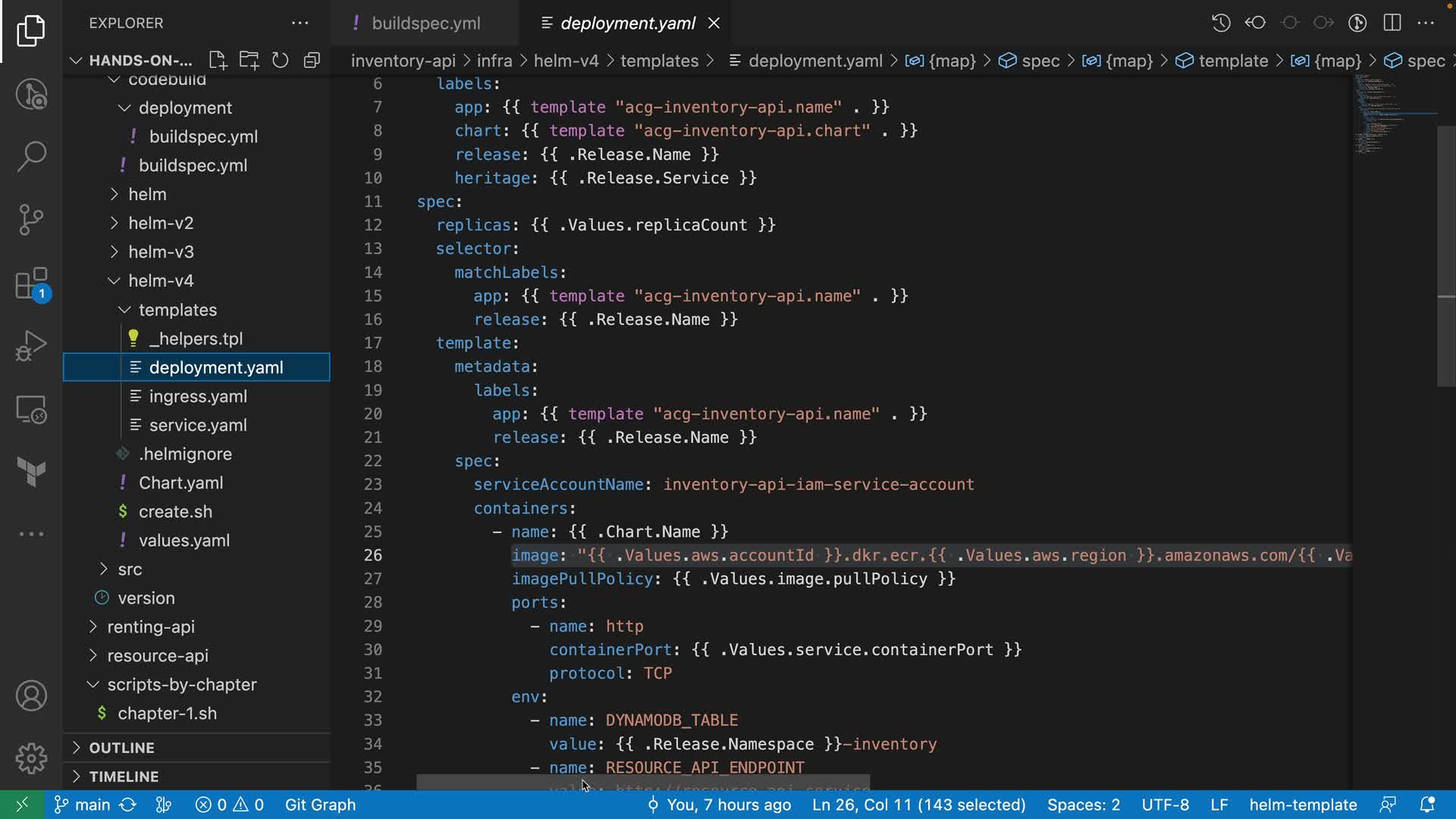Toggle notifications bell in status bar
The width and height of the screenshot is (1456, 819).
(x=1426, y=805)
